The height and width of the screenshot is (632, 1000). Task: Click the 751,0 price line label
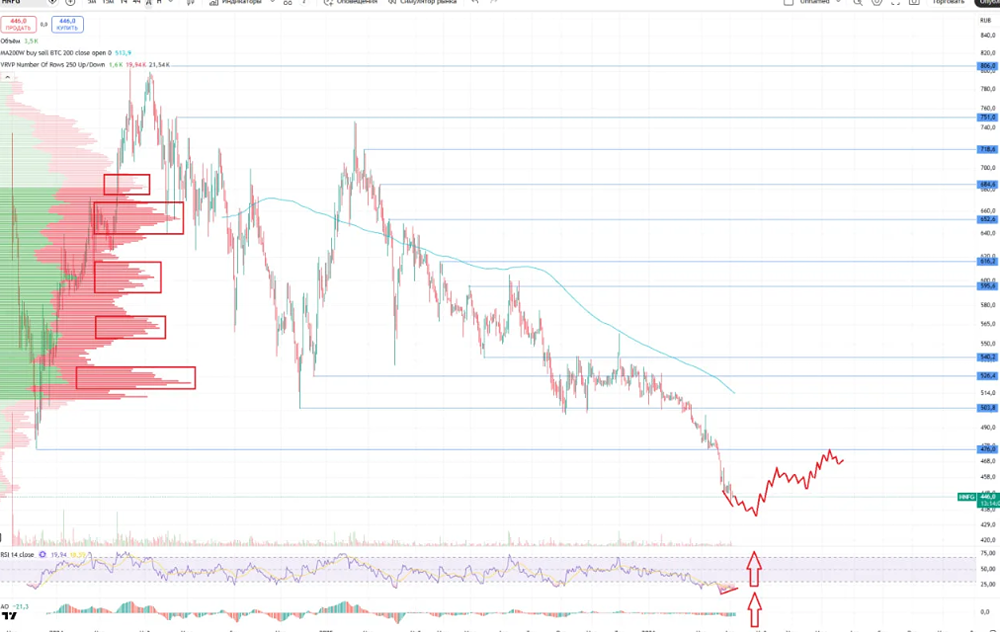tap(987, 117)
